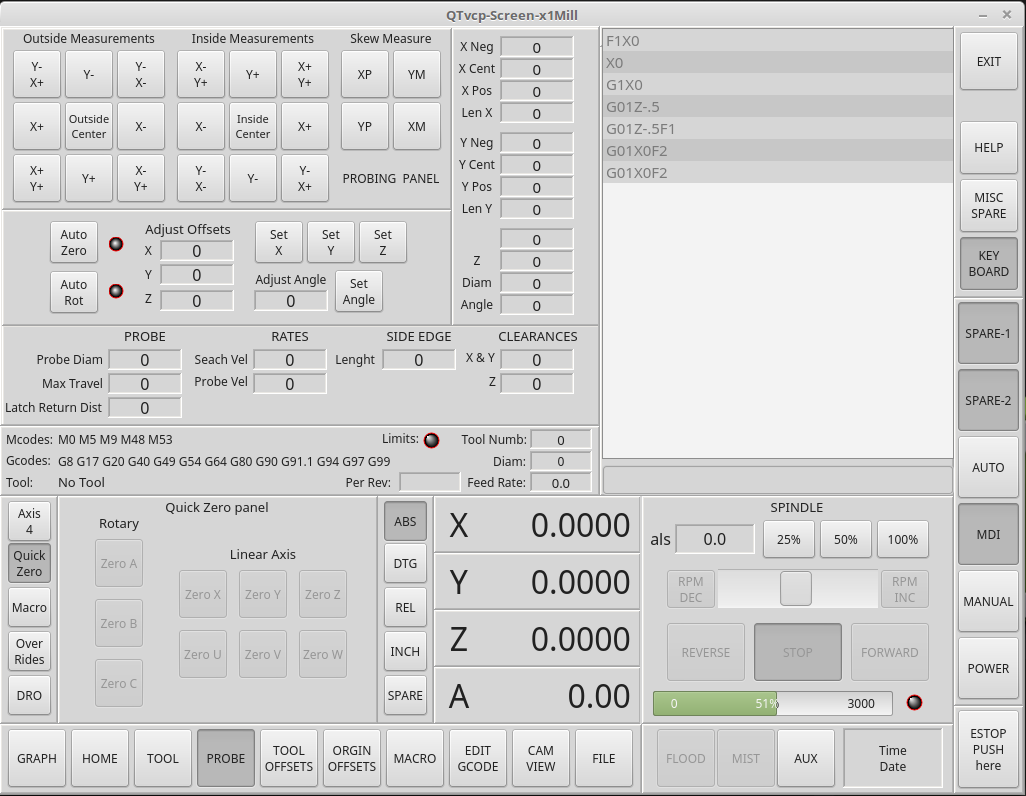Click the Set Angle button
1026x796 pixels.
click(359, 291)
